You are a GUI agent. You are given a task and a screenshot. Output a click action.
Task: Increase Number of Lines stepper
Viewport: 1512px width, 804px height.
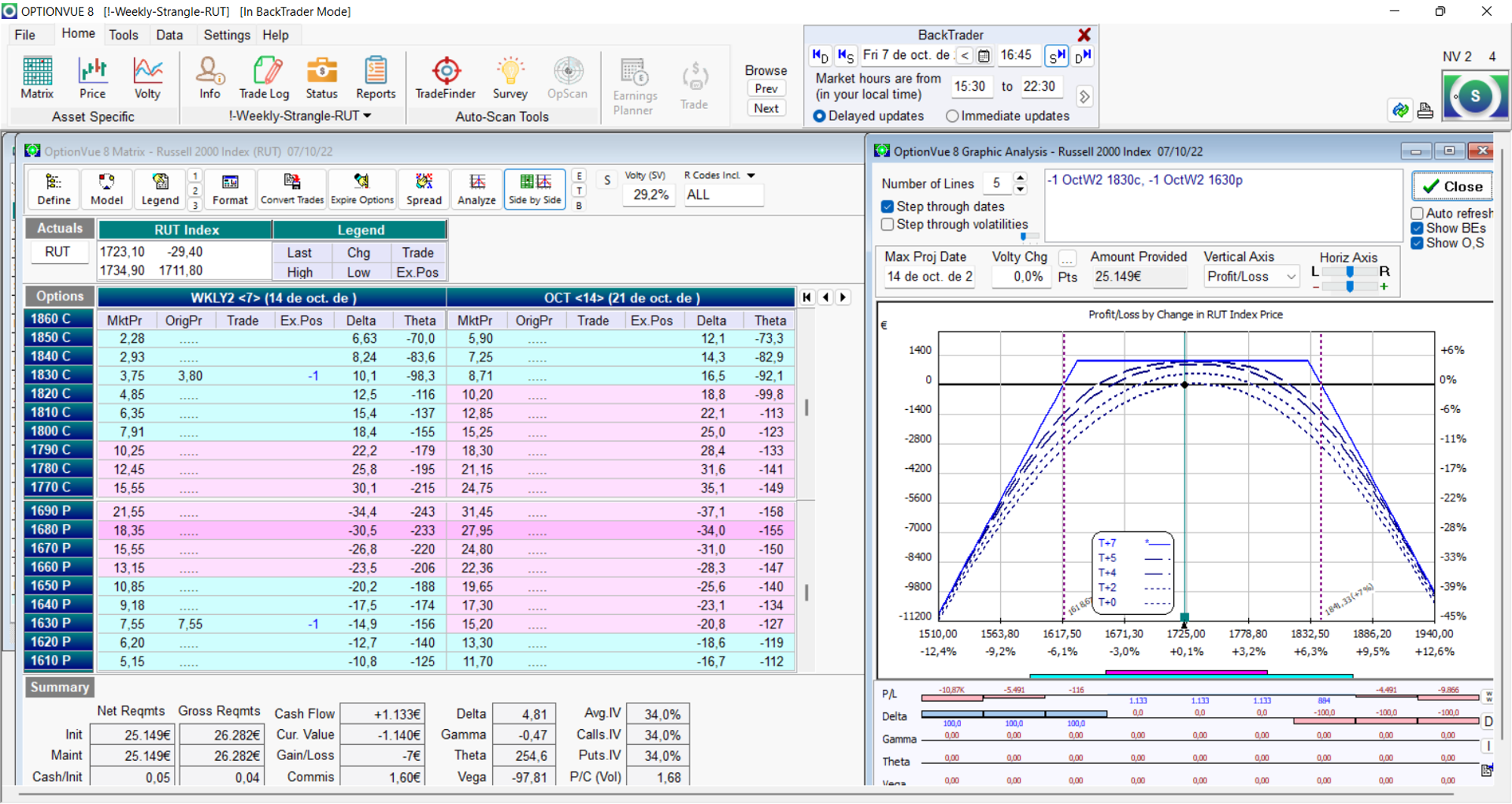(x=1020, y=178)
